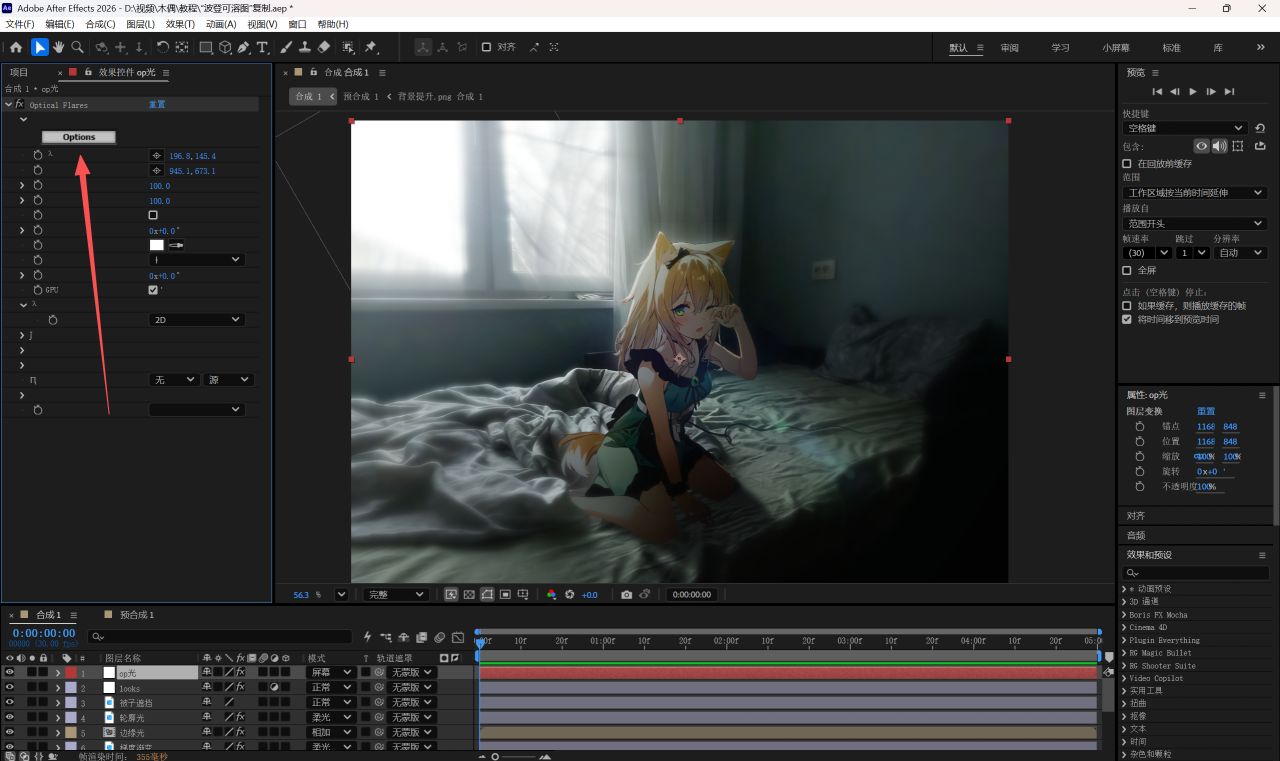Change op光 layer blend mode 屏幕
This screenshot has height=761, width=1280.
[x=330, y=673]
